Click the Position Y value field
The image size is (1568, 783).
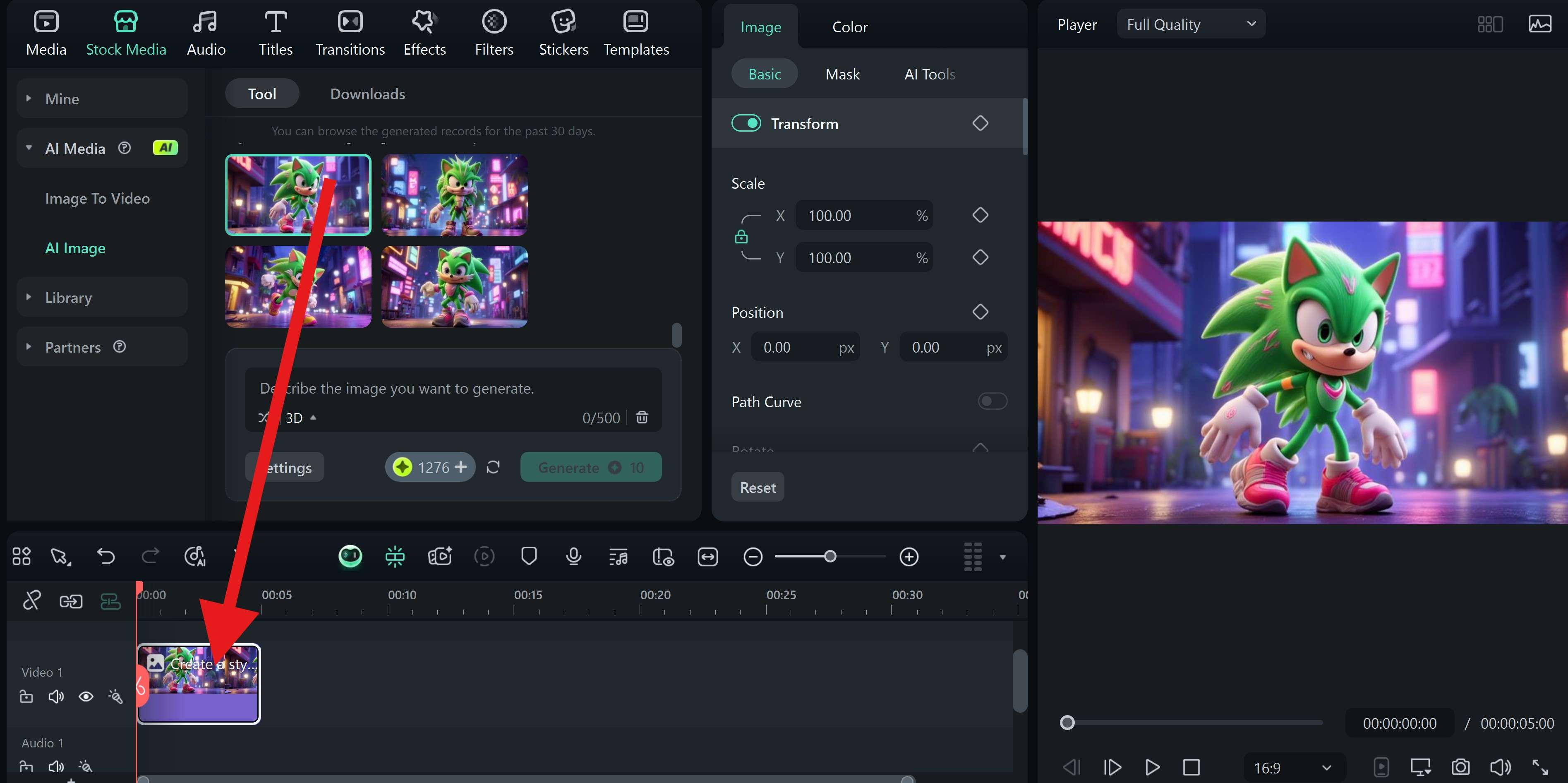pos(953,347)
